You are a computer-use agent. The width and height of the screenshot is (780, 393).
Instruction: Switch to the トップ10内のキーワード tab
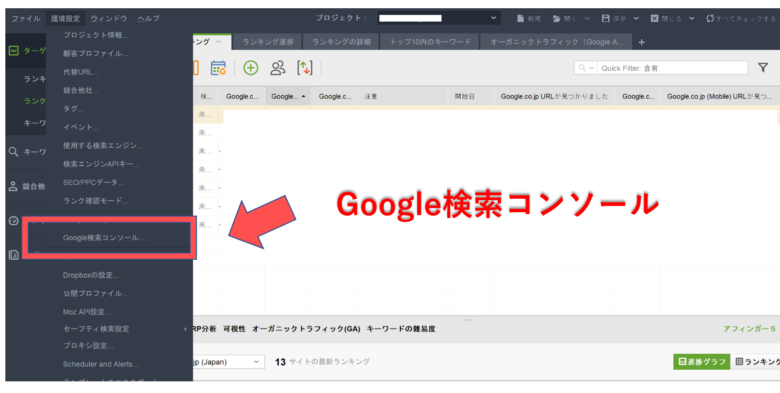(x=430, y=42)
